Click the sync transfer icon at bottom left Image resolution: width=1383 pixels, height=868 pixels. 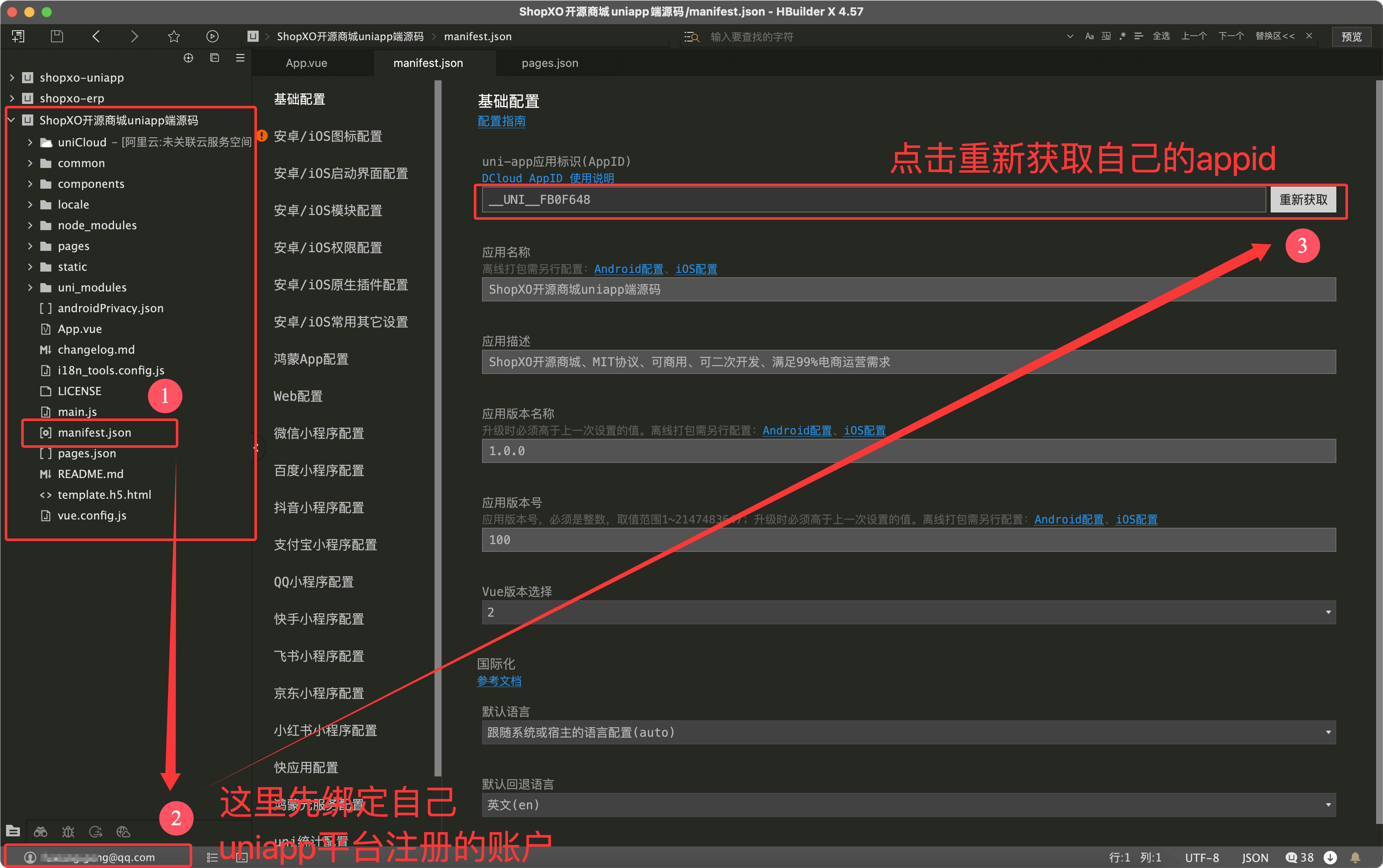pyautogui.click(x=96, y=831)
